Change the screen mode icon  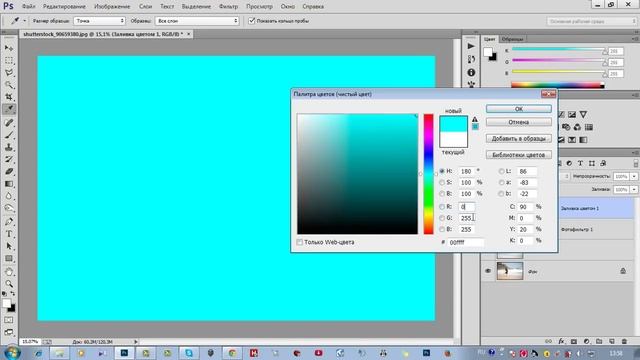9,332
